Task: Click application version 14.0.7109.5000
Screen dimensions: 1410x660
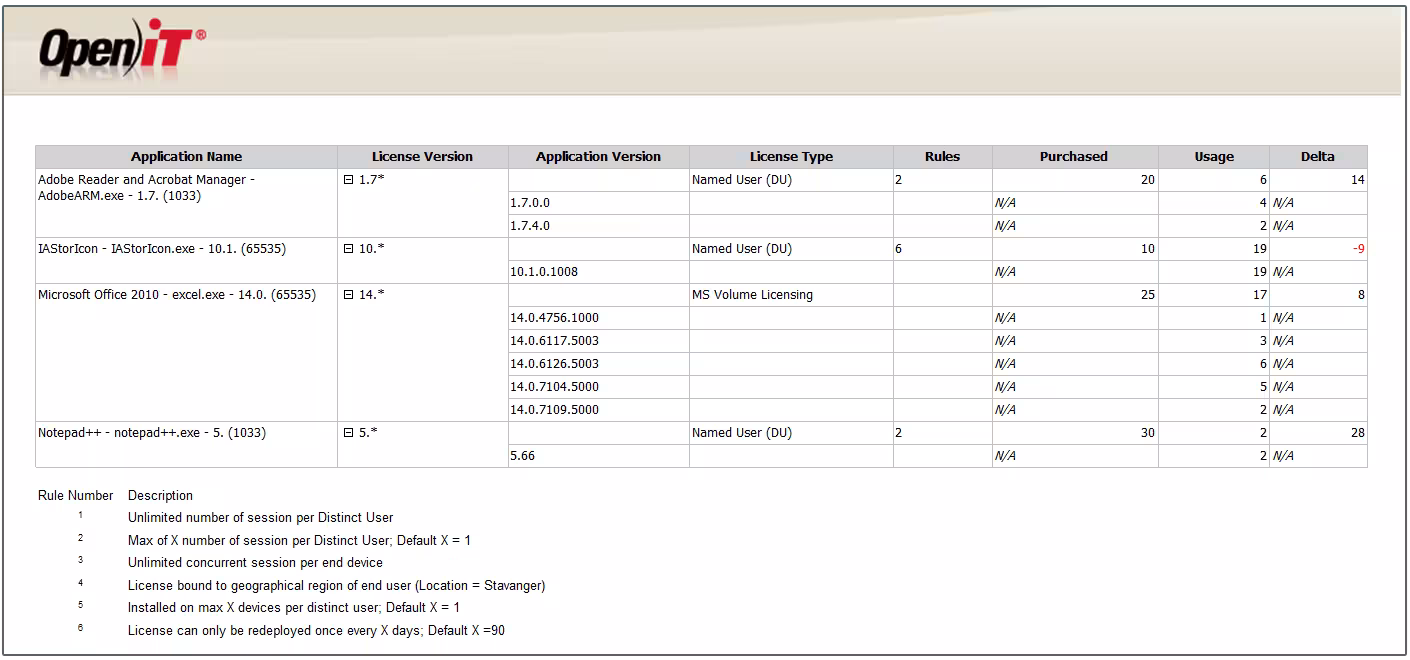Action: 554,410
